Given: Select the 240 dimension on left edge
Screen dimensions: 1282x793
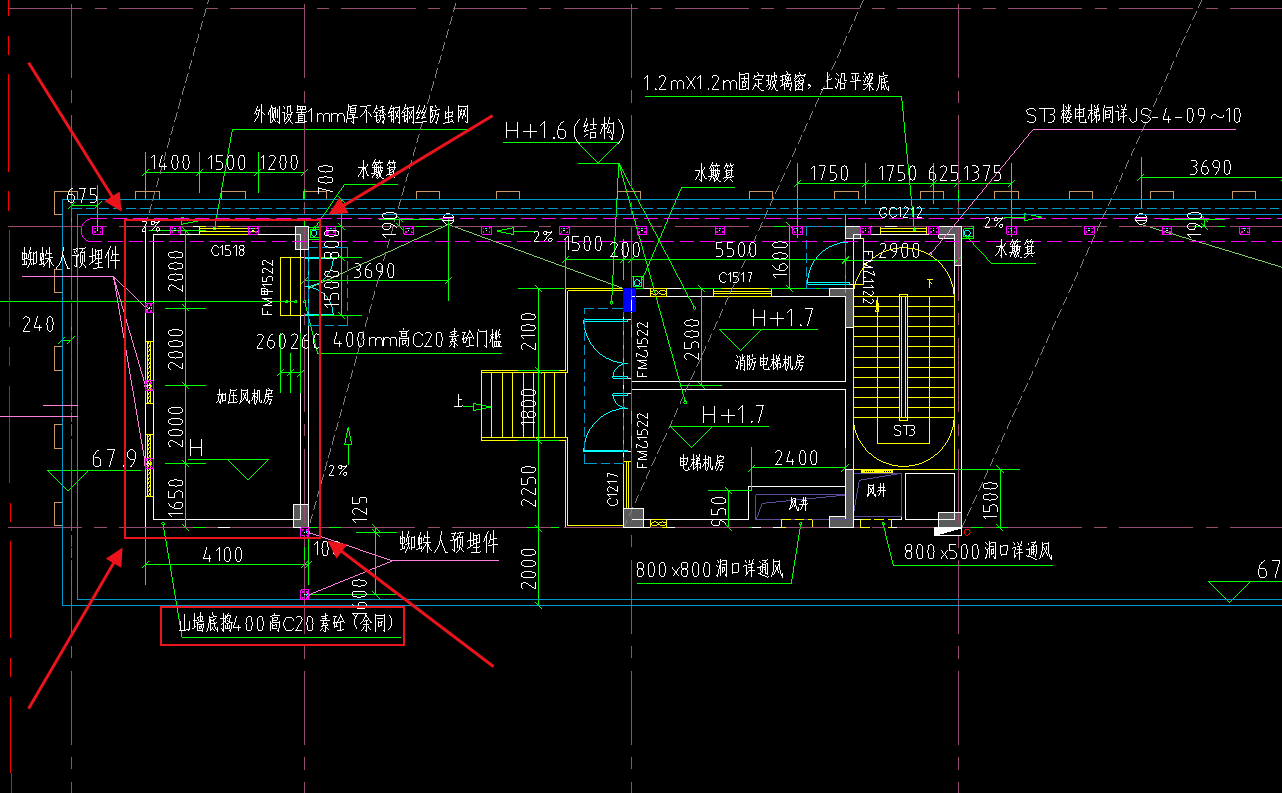Looking at the screenshot, I should [39, 323].
